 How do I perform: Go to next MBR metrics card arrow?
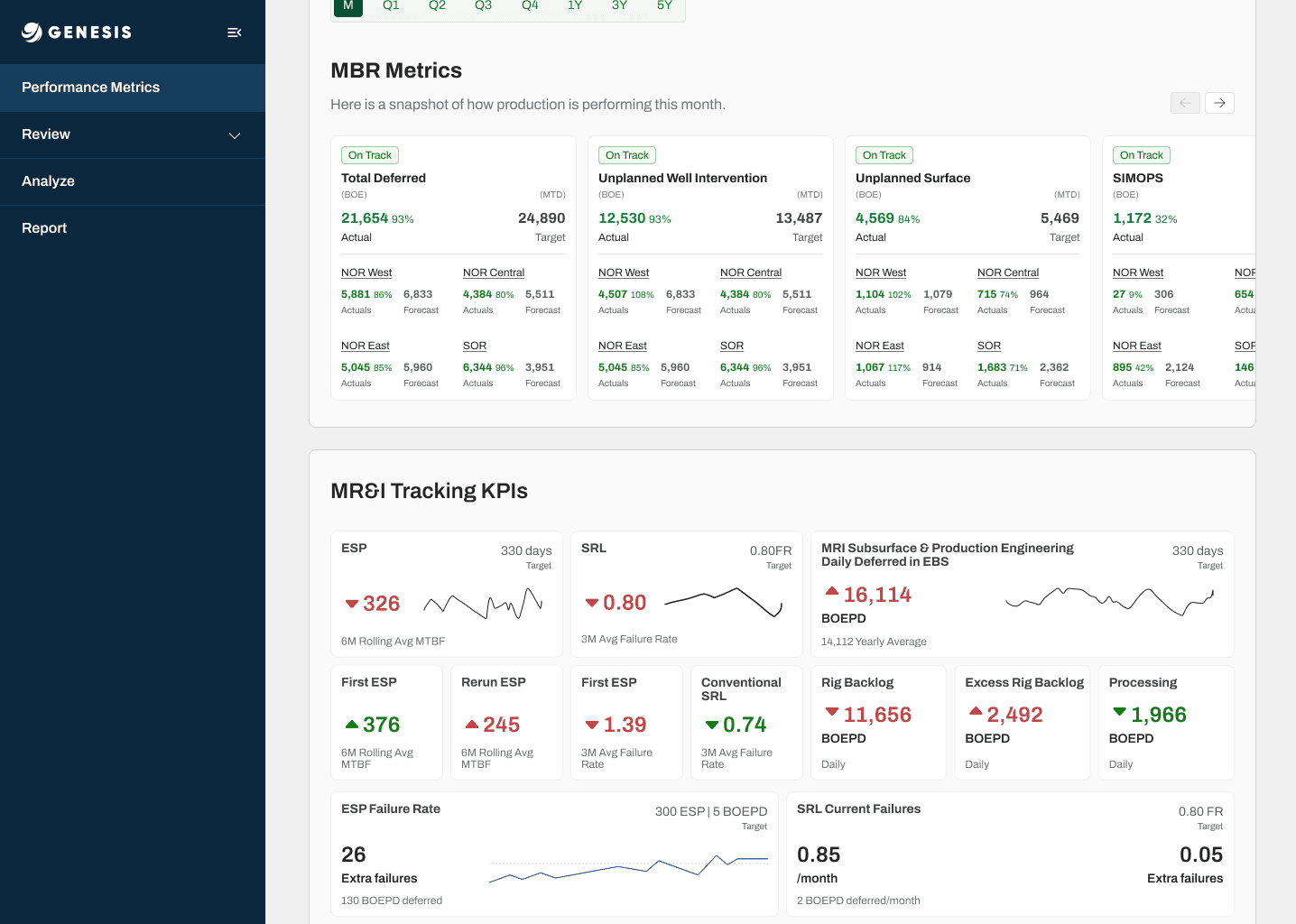(1219, 103)
